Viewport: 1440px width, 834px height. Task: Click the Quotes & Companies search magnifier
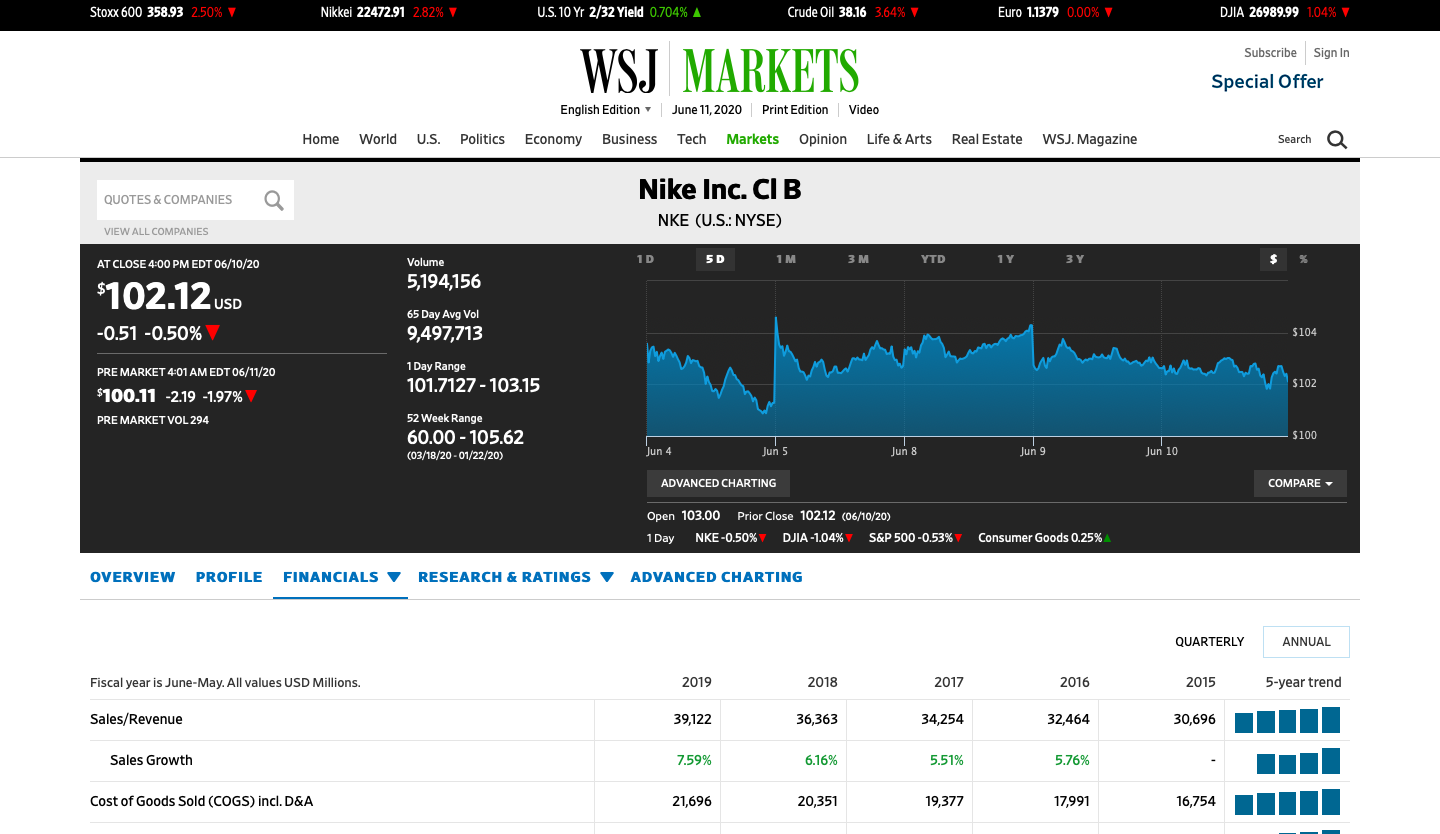tap(273, 200)
